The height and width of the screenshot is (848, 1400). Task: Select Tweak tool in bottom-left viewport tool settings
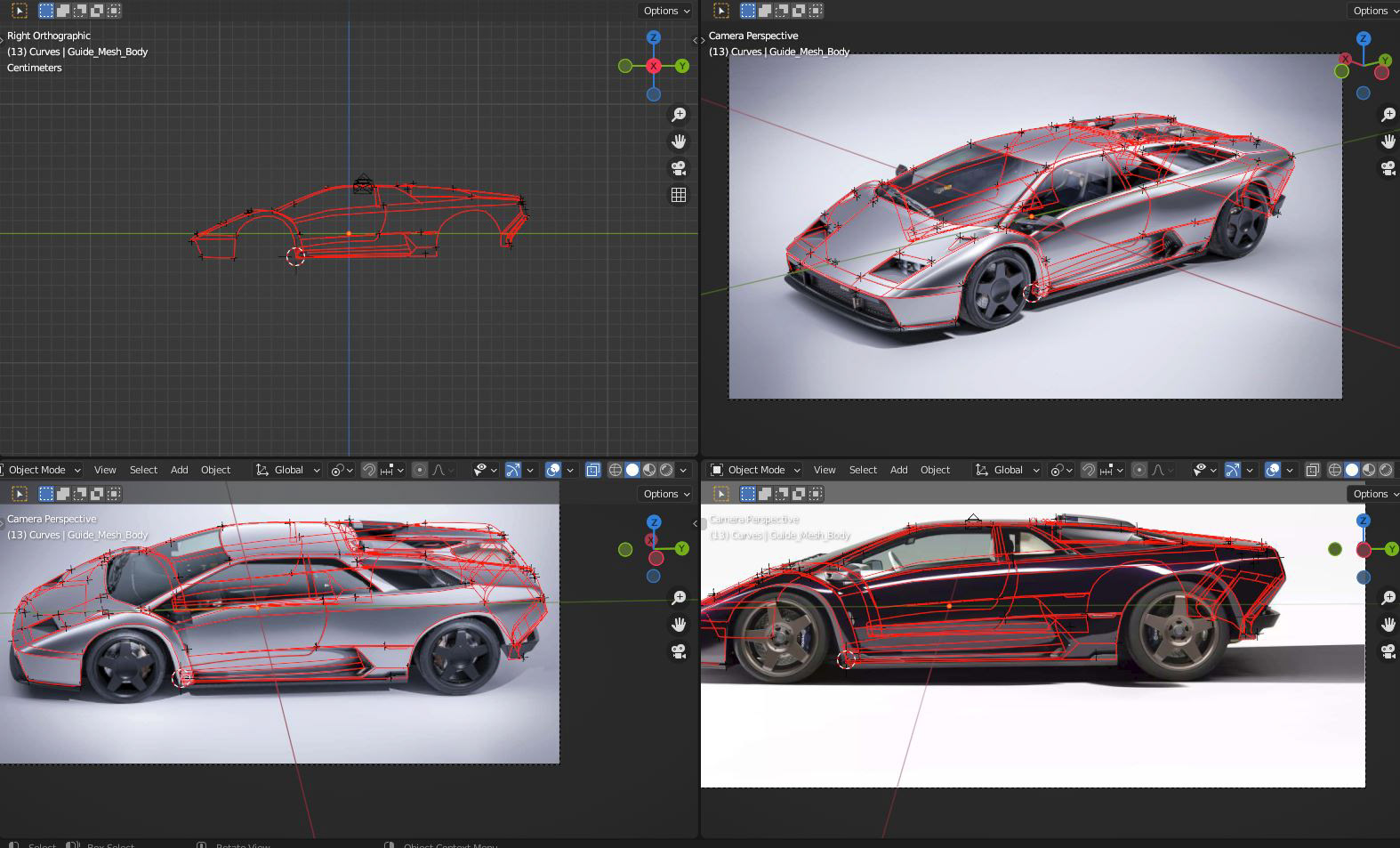click(x=19, y=494)
